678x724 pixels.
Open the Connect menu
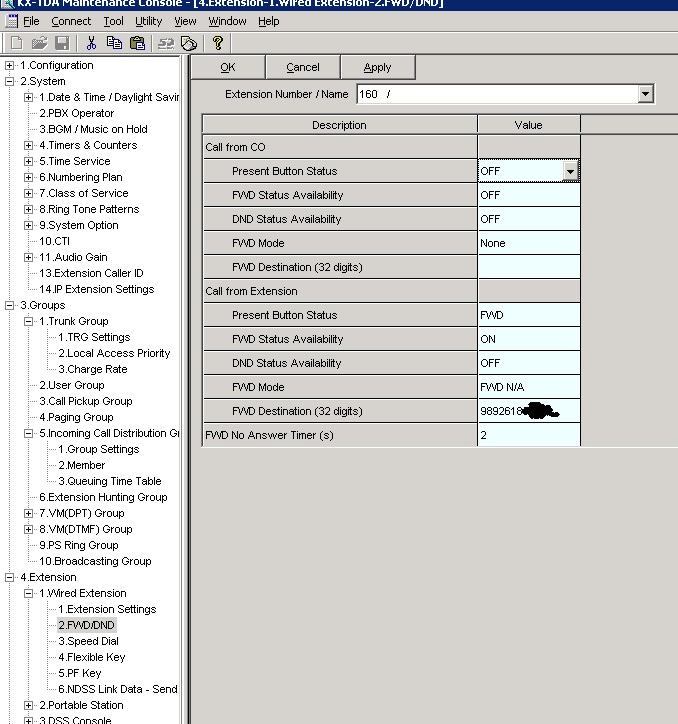(71, 21)
